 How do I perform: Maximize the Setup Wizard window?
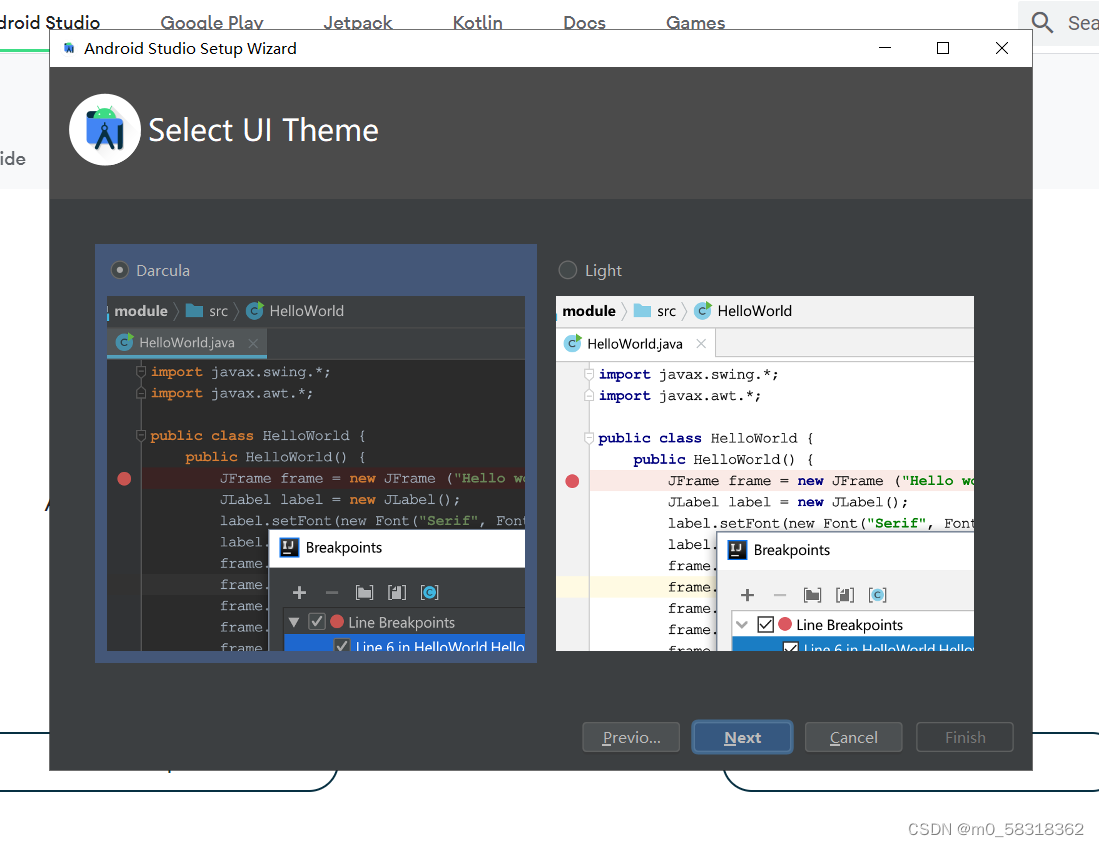943,48
